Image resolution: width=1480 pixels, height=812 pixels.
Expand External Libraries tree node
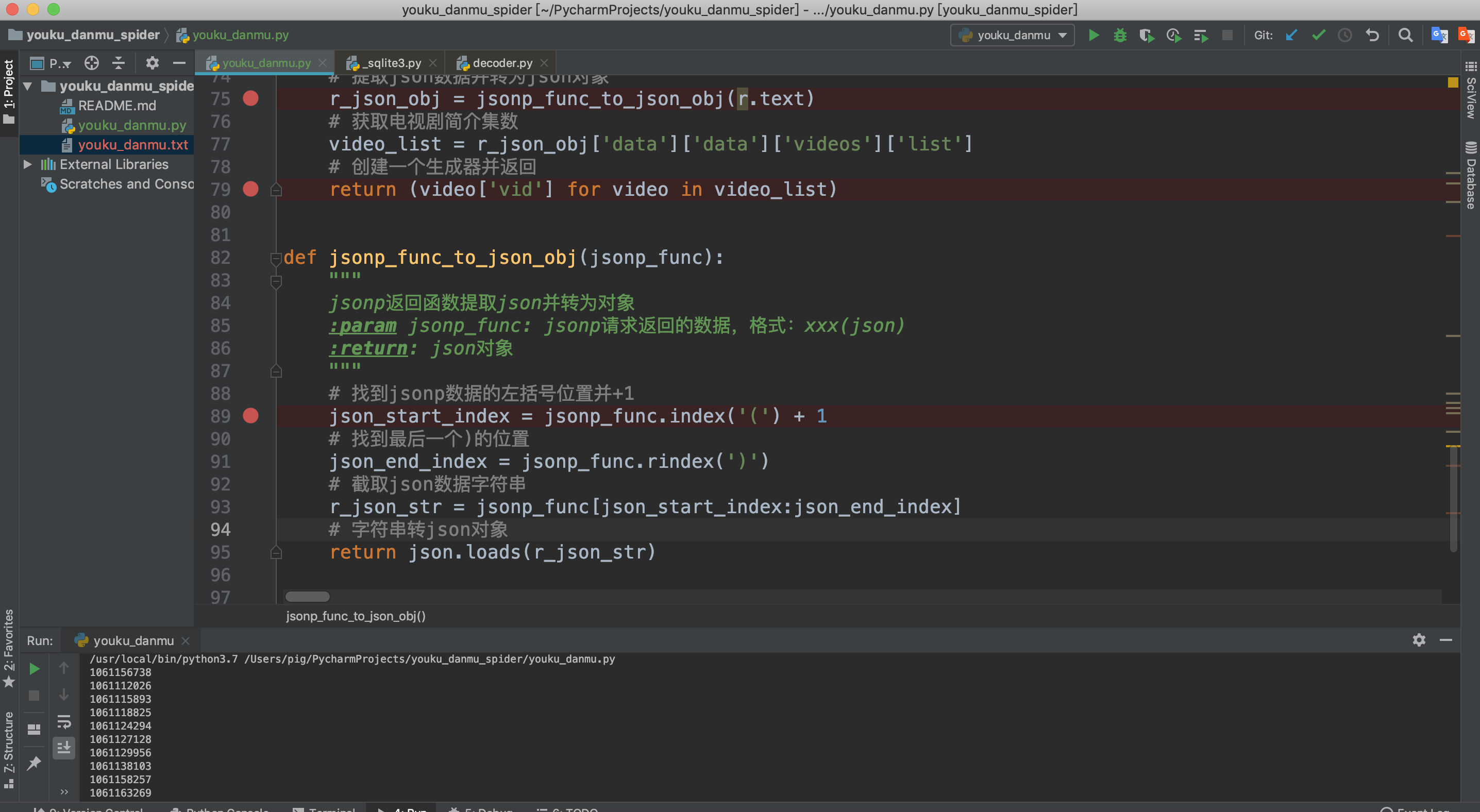coord(27,164)
